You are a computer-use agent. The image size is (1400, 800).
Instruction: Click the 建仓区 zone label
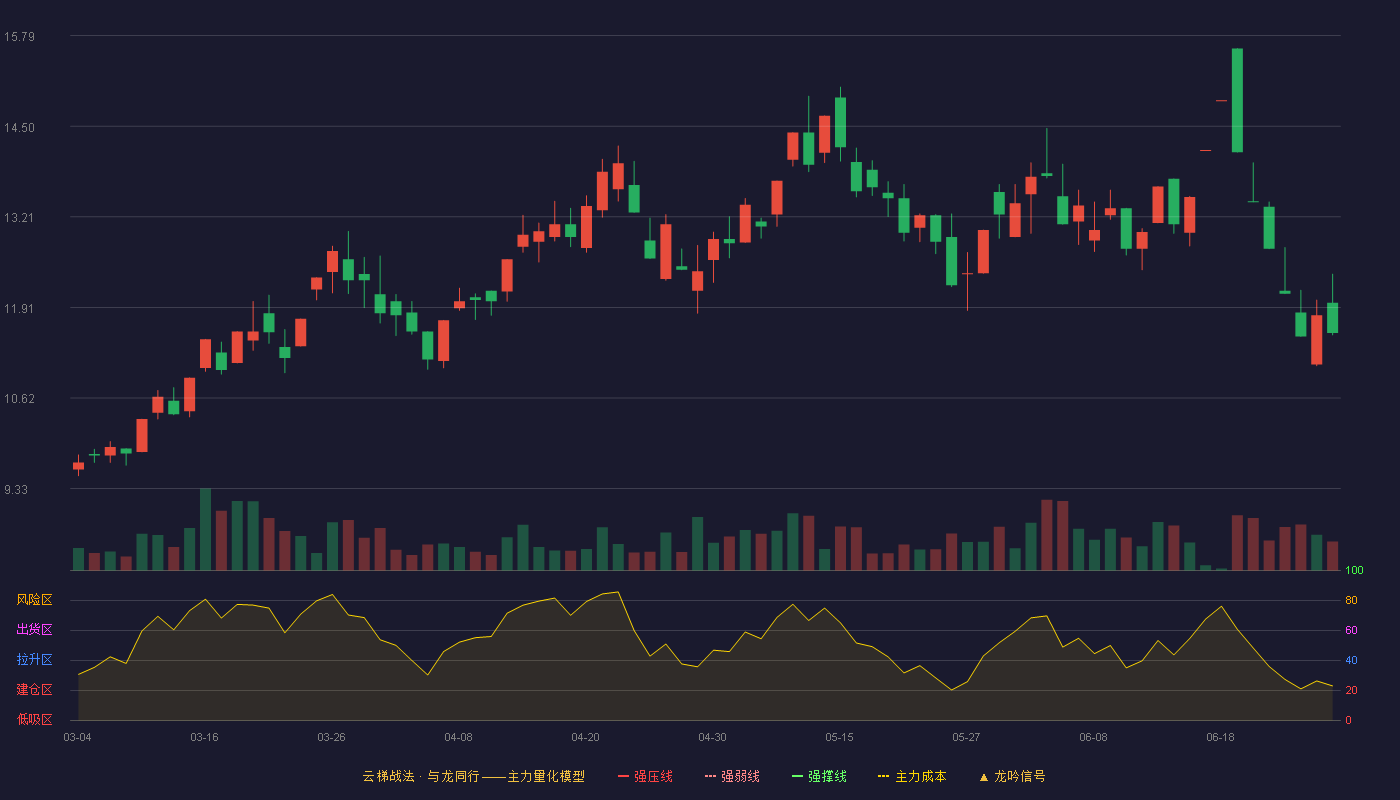[34, 690]
